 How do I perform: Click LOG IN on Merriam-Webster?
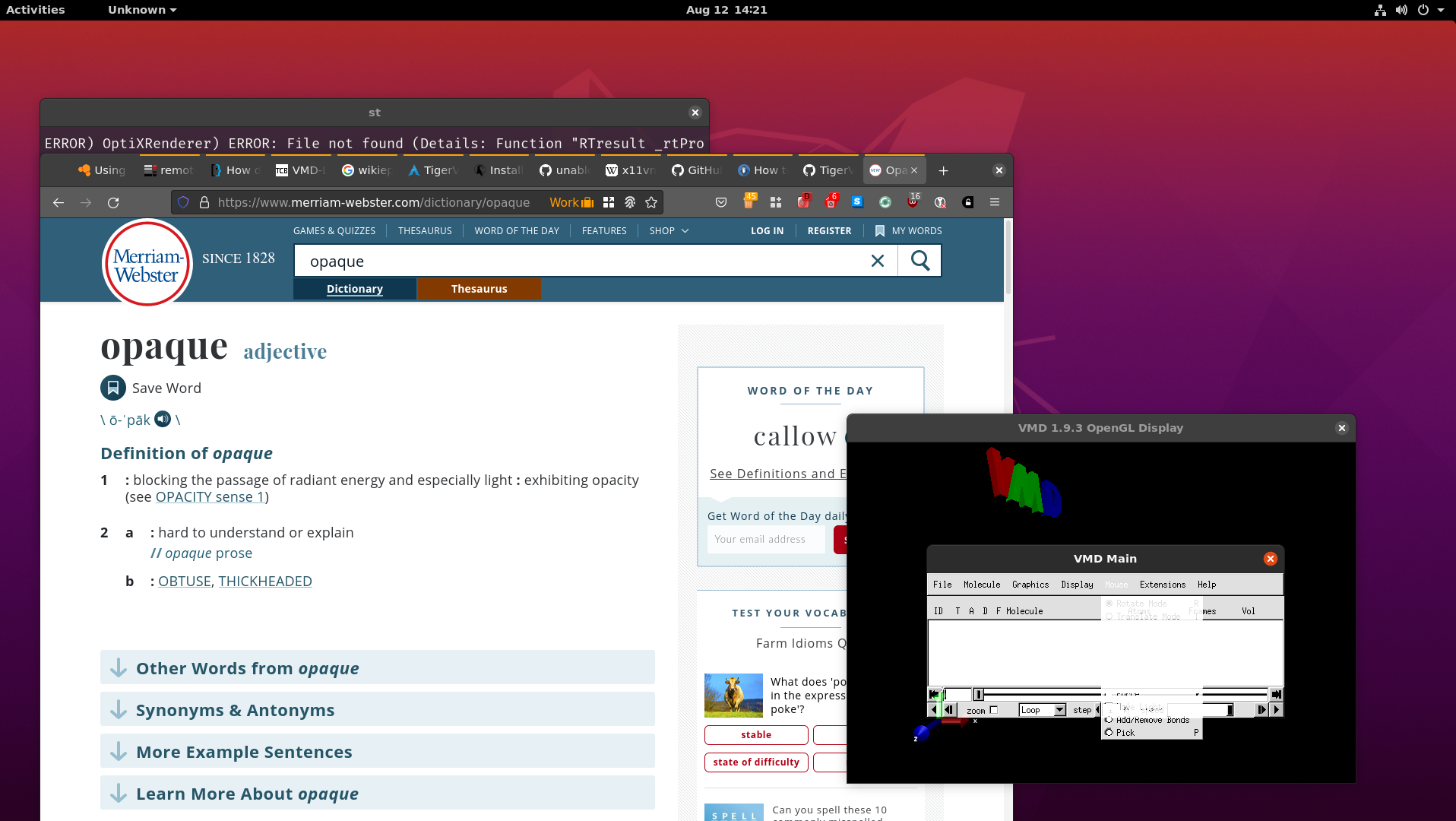(x=767, y=230)
